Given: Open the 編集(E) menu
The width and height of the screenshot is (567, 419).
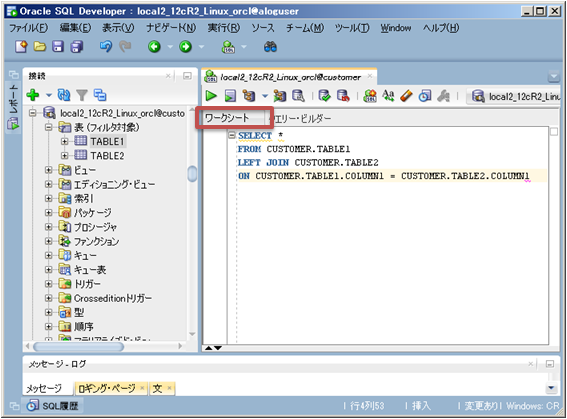Looking at the screenshot, I should (75, 28).
